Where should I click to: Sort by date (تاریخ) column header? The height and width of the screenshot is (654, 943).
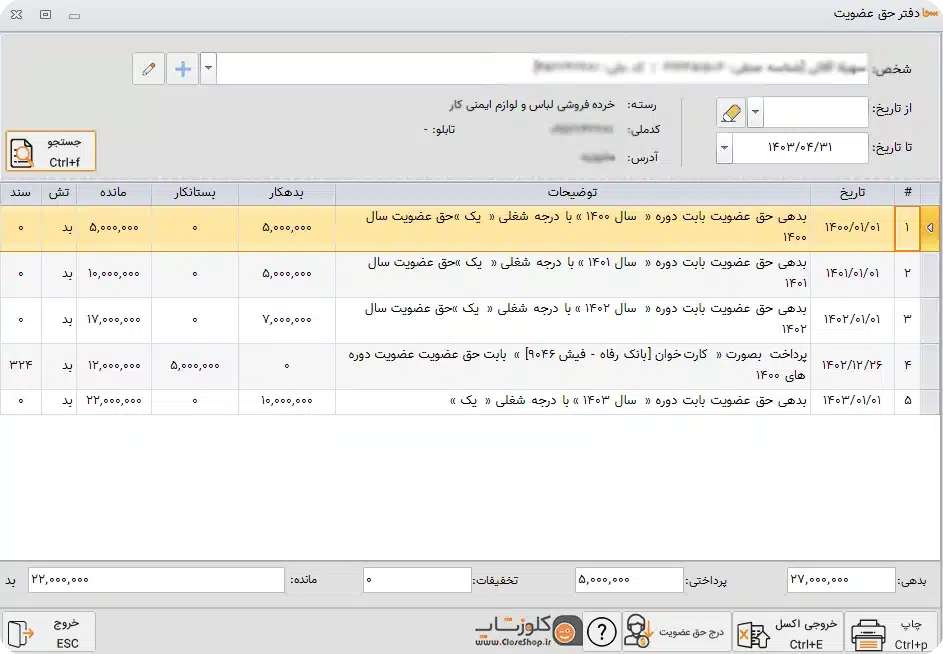coord(852,193)
